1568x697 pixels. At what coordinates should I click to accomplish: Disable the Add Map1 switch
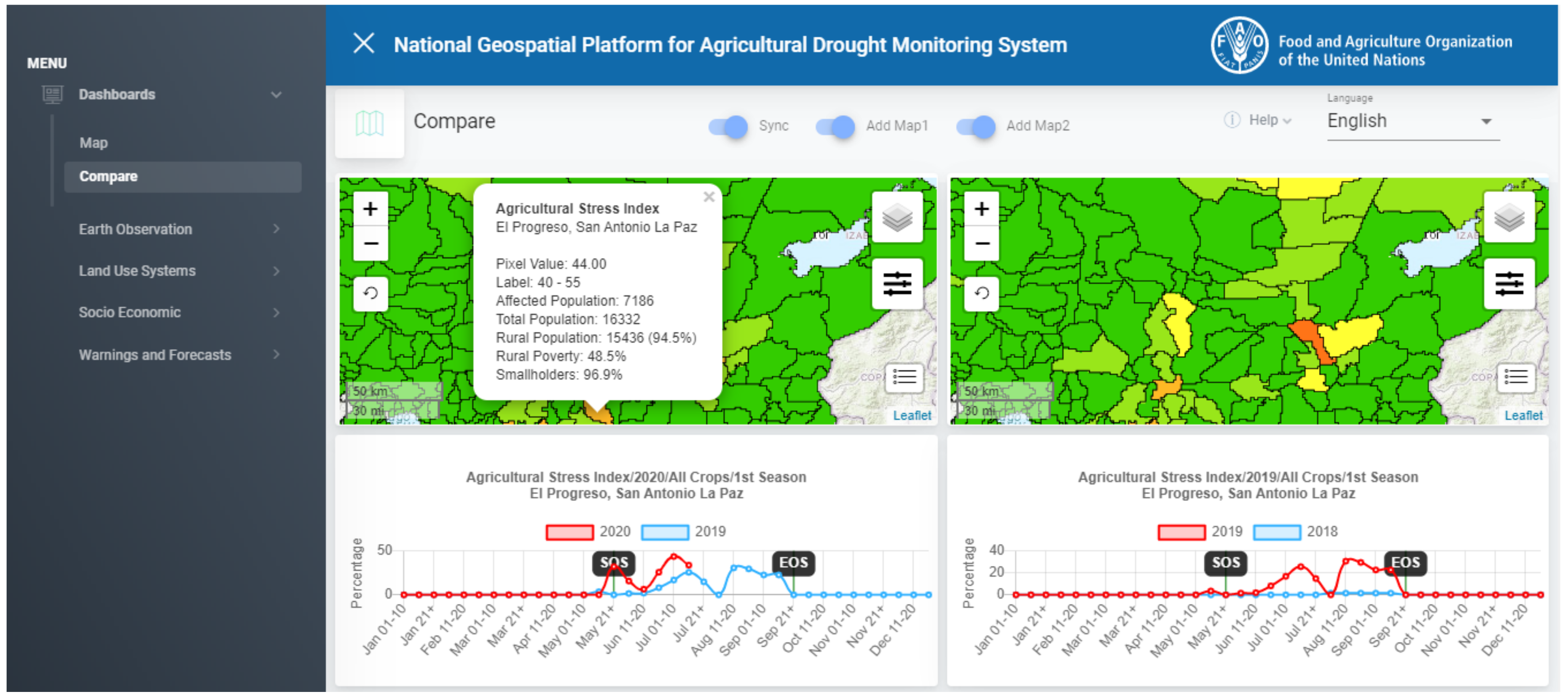pyautogui.click(x=836, y=126)
